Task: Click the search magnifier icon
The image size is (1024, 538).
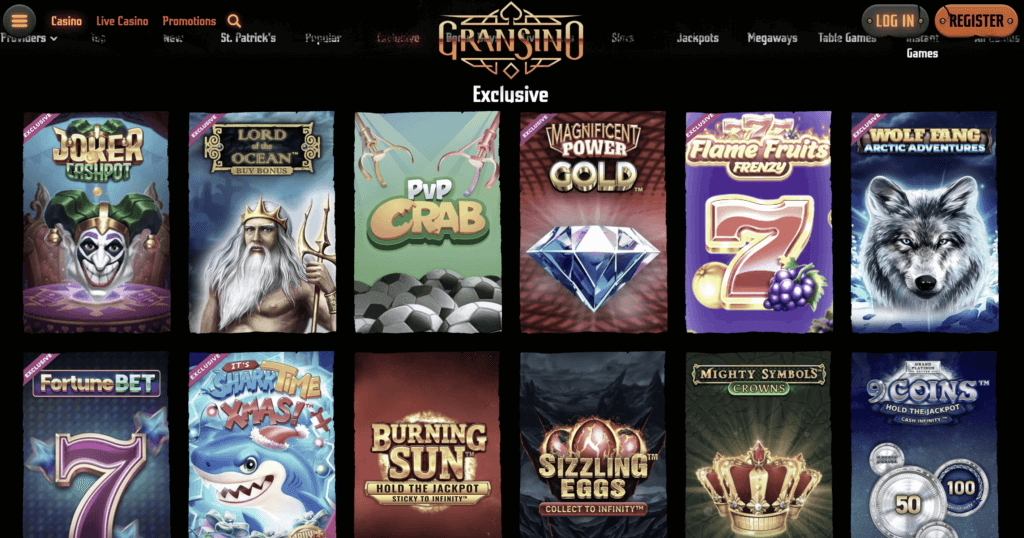Action: 234,22
